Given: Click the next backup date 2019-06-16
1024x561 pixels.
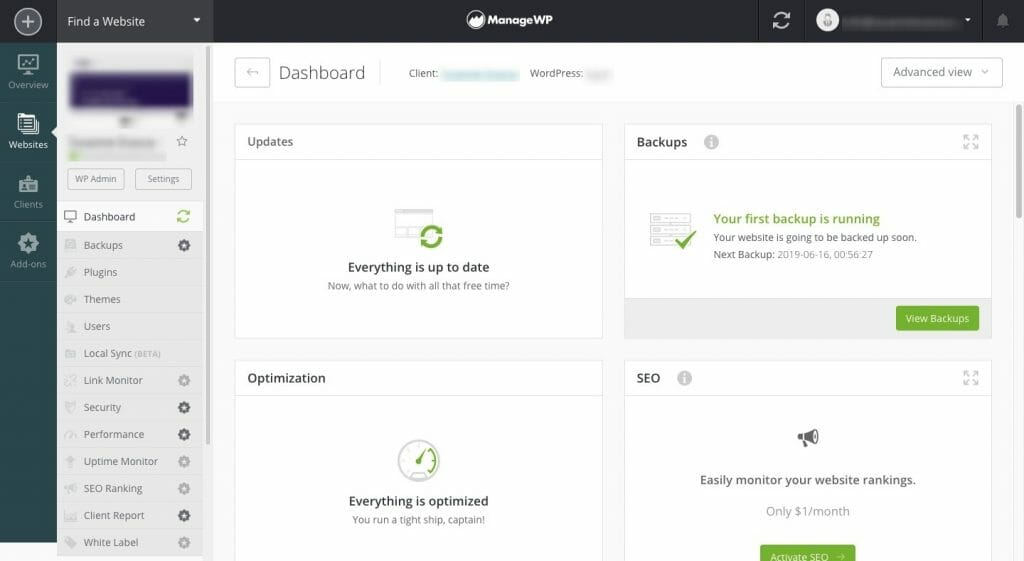Looking at the screenshot, I should [x=825, y=255].
